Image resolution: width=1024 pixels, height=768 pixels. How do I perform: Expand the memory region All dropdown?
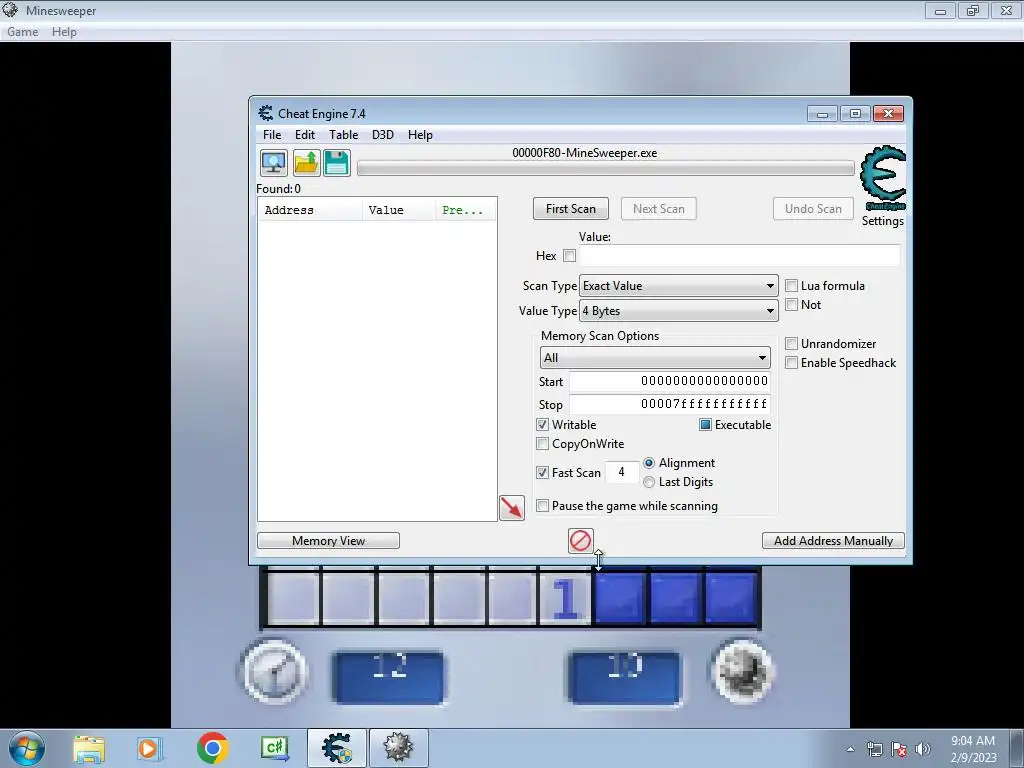pos(655,358)
